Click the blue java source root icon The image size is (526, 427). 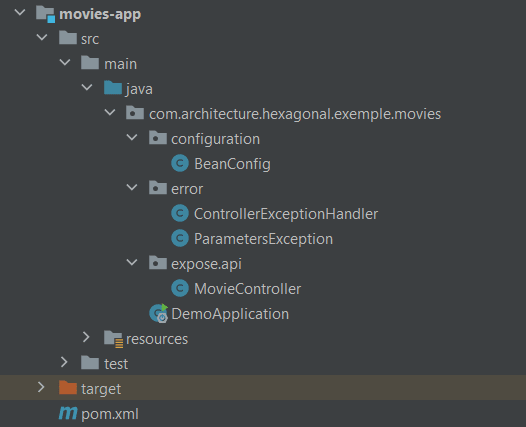[113, 88]
